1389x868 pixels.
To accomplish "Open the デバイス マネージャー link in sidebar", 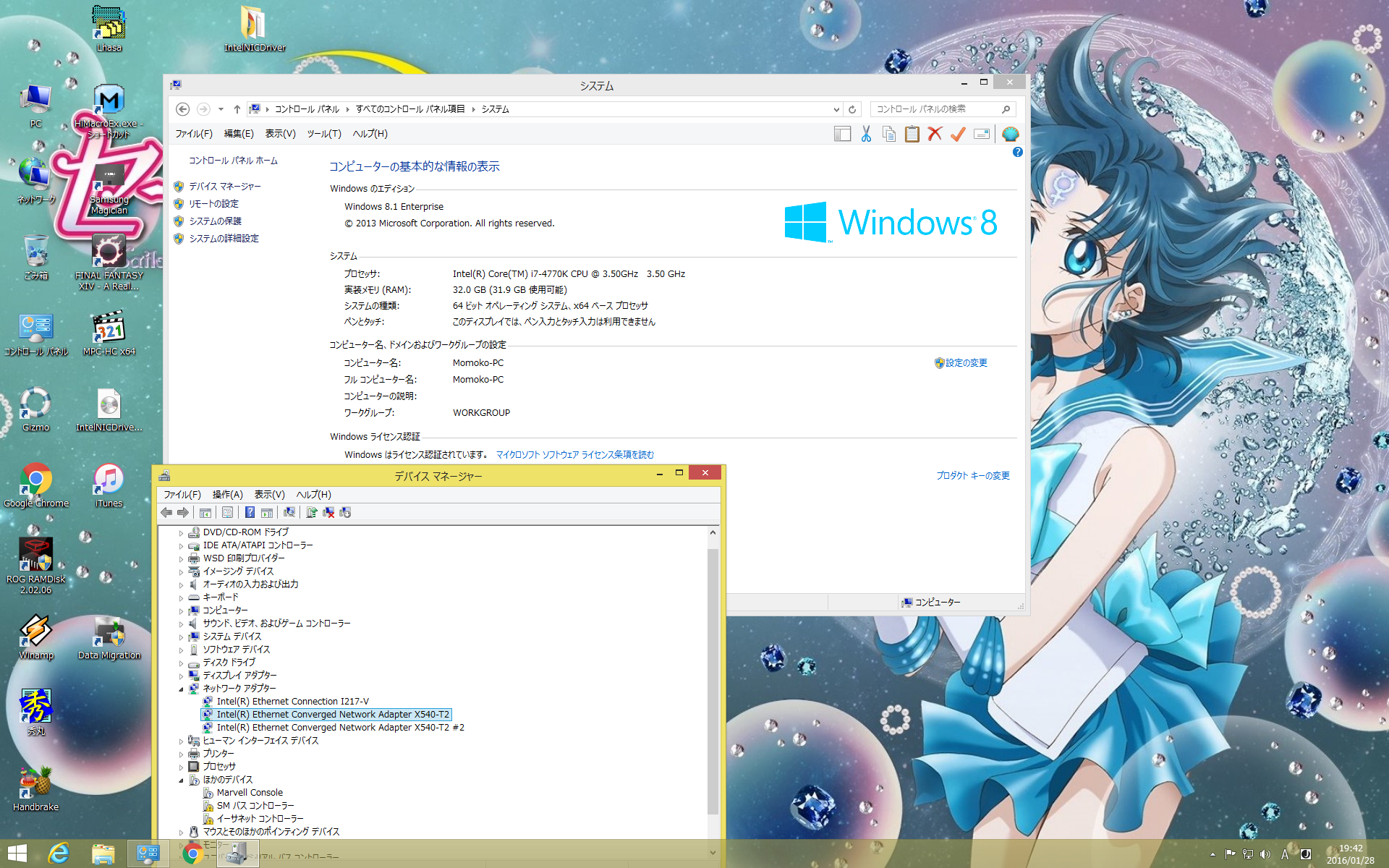I will tap(224, 187).
